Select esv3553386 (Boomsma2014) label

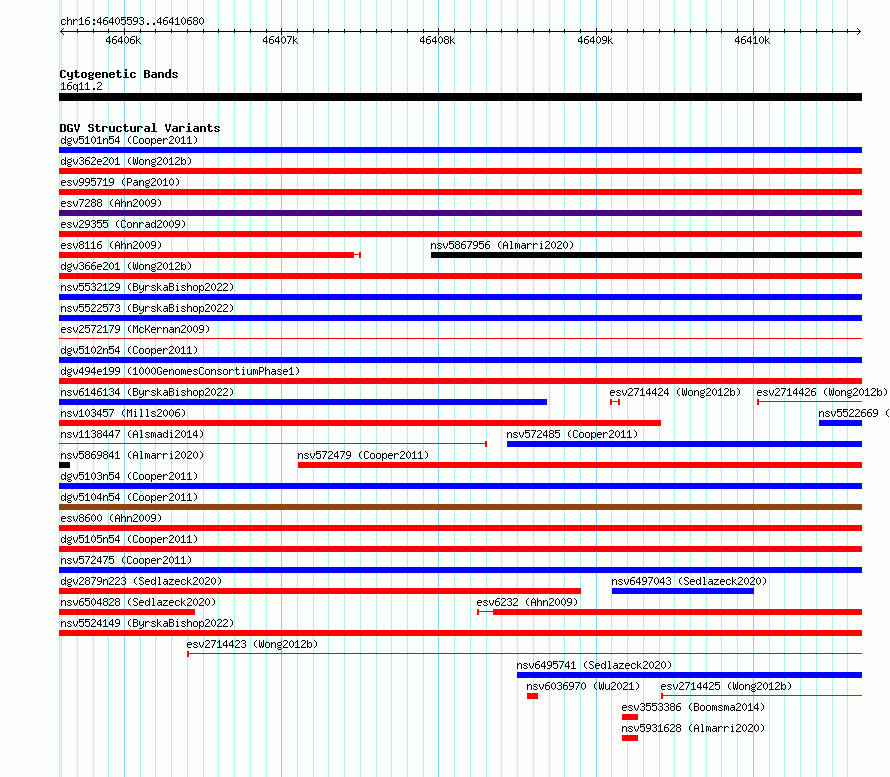(693, 707)
